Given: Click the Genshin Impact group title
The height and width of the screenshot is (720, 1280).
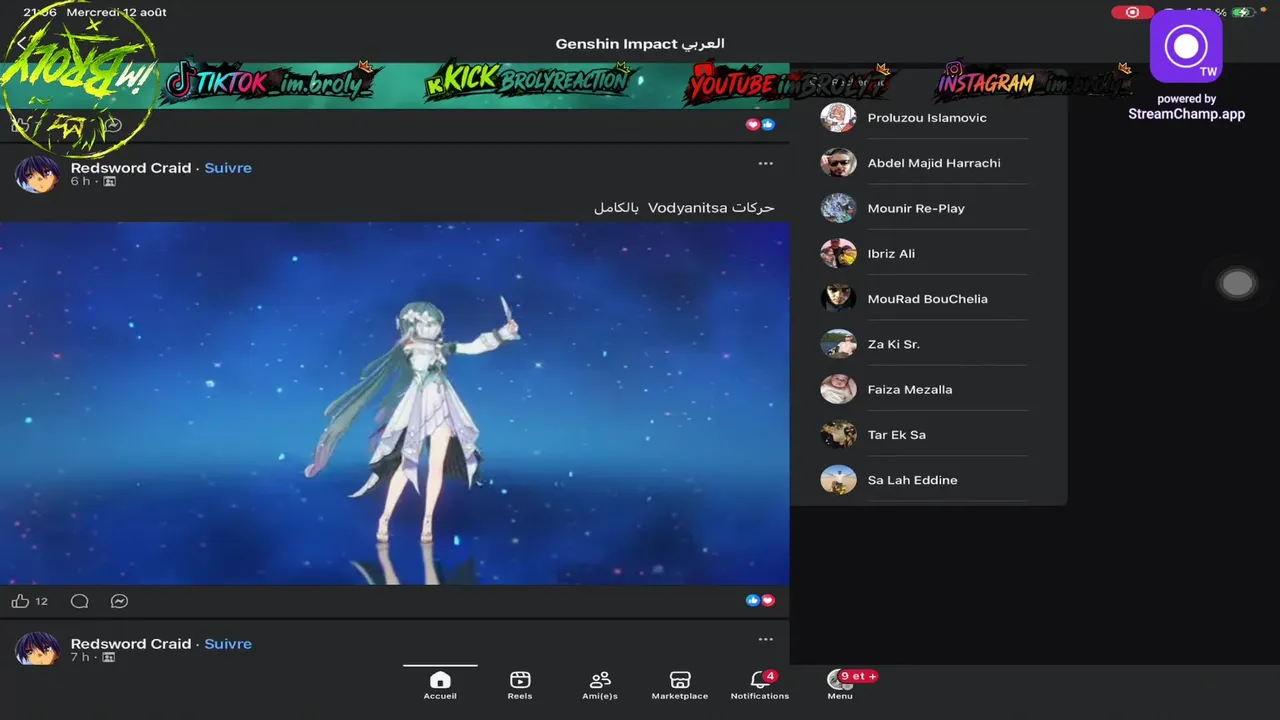Looking at the screenshot, I should pos(640,44).
